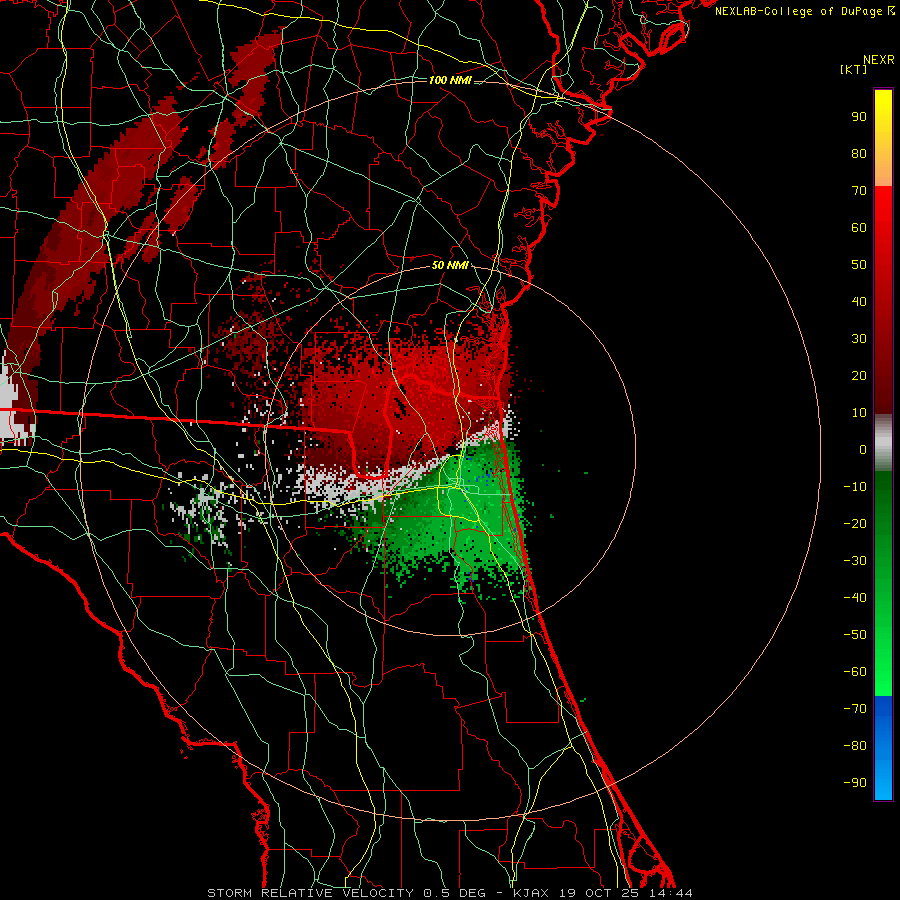Click the -70 value on the velocity scale
This screenshot has height=900, width=900.
click(x=855, y=709)
